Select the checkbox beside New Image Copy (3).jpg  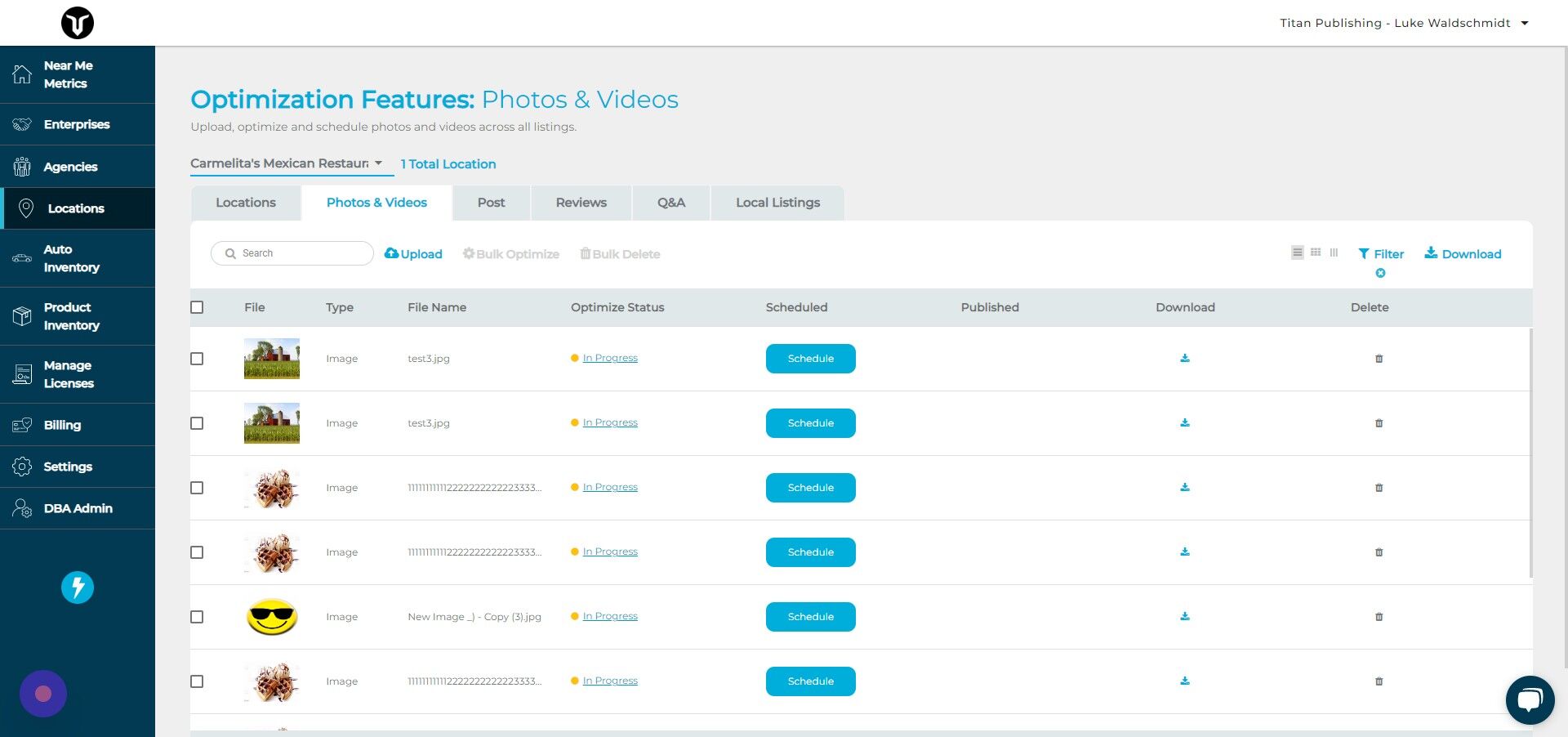pyautogui.click(x=197, y=617)
